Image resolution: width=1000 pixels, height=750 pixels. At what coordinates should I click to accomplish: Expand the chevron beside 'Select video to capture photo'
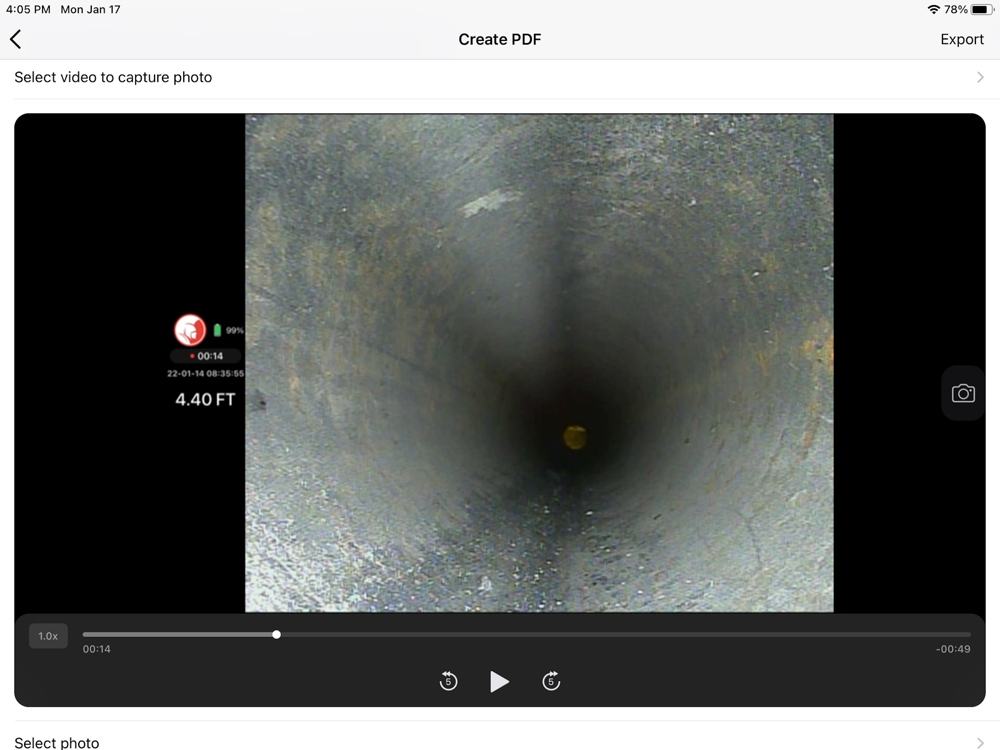(980, 77)
